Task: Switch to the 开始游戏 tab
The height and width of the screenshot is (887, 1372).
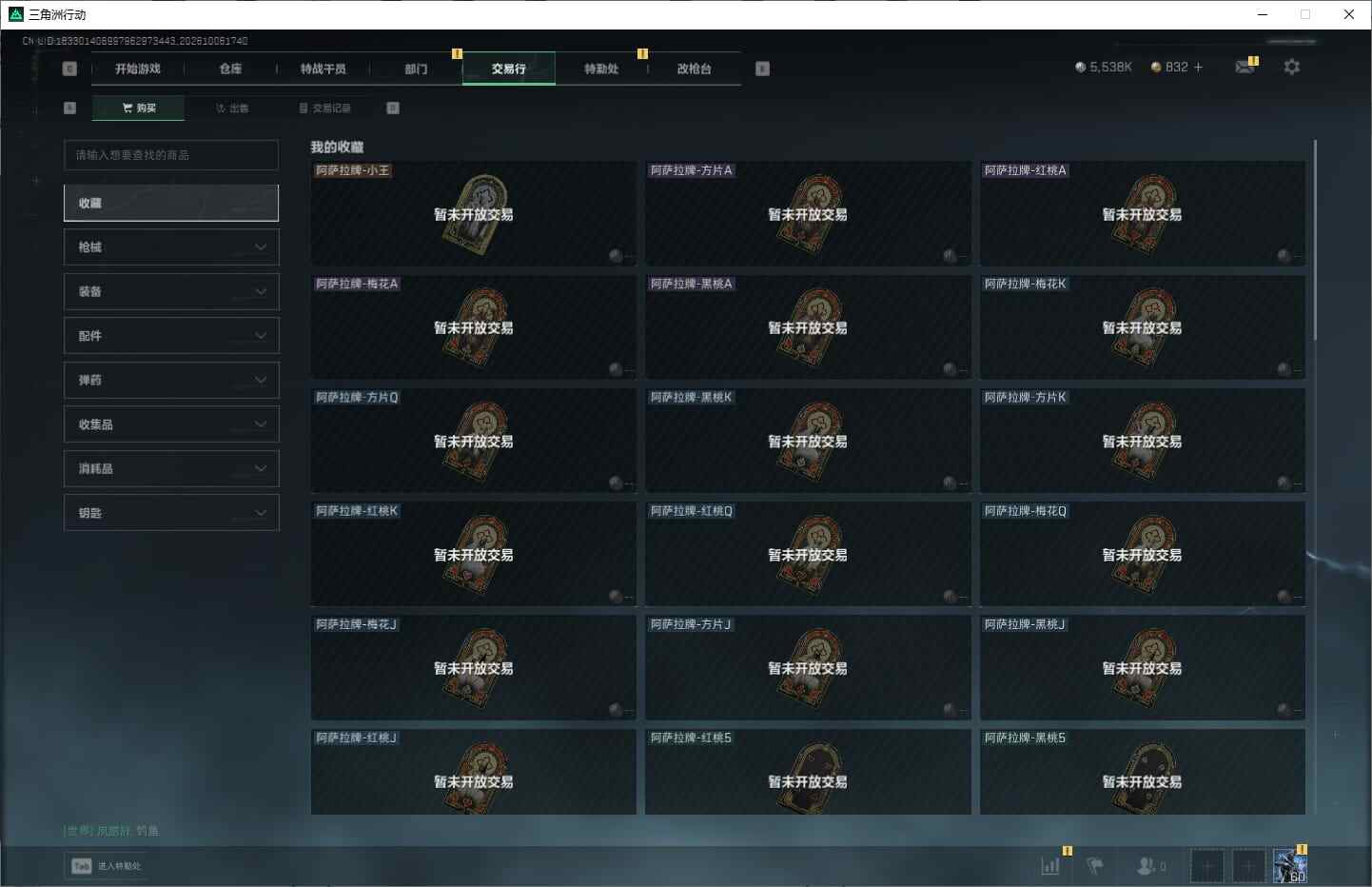Action: 138,69
